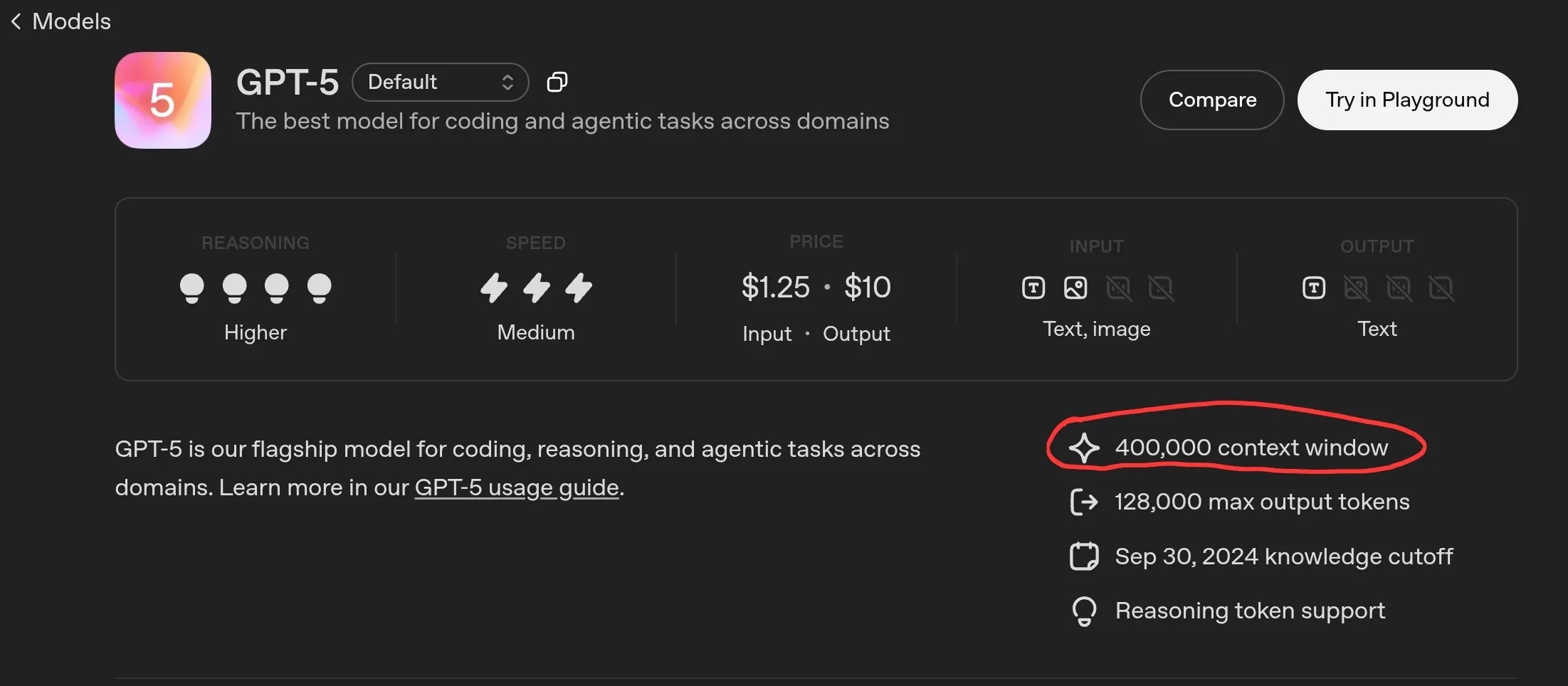1568x686 pixels.
Task: Click the image input modality icon
Action: point(1075,288)
